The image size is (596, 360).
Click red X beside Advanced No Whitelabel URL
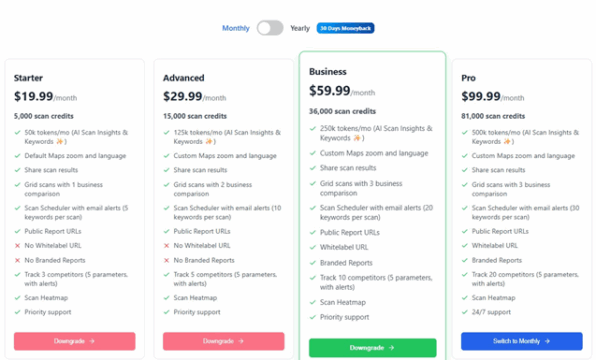coord(166,246)
